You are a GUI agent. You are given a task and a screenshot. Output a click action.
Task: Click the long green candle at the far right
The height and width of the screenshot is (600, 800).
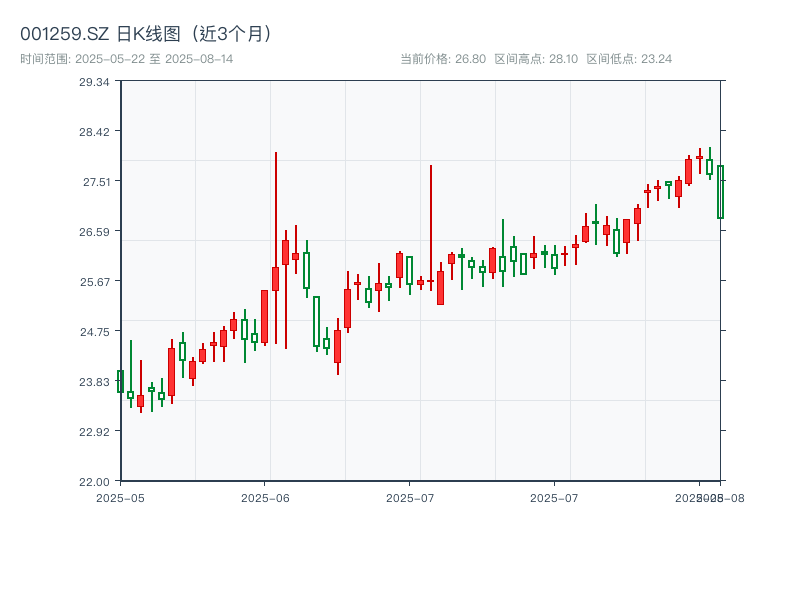pos(720,192)
